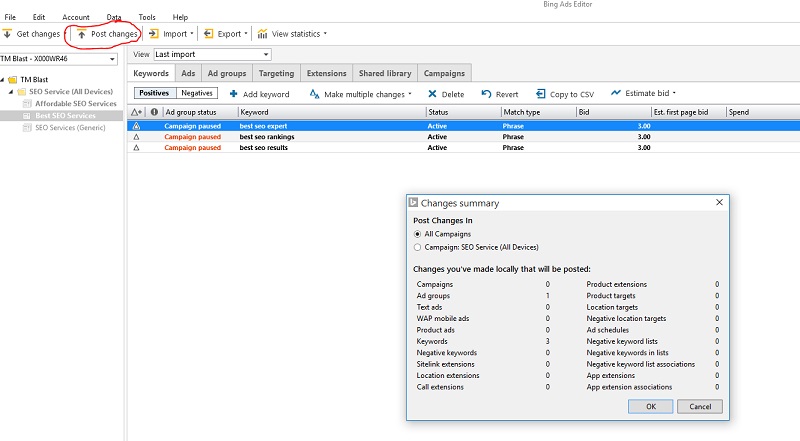Click Cancel in Changes summary dialog

coord(700,406)
